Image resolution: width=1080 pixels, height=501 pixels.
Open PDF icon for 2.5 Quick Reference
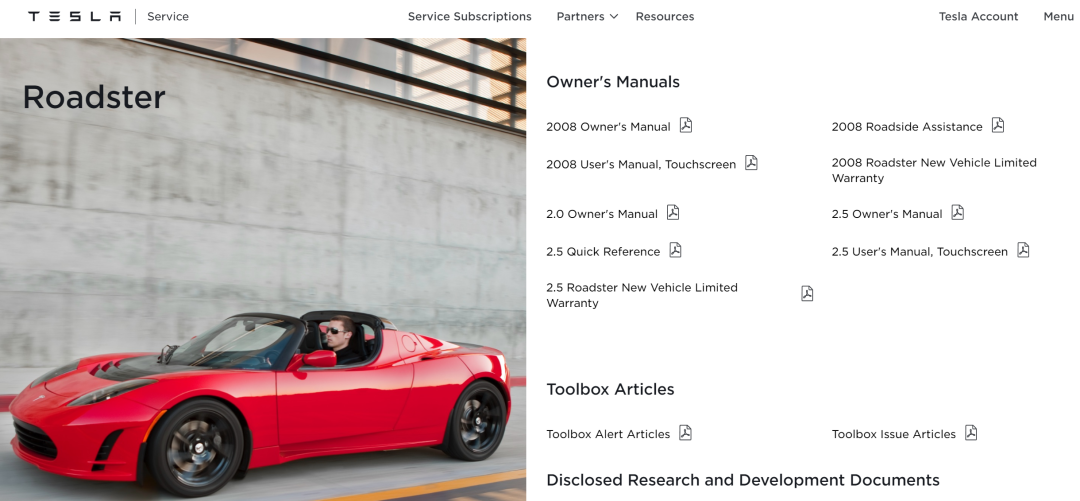pos(675,250)
